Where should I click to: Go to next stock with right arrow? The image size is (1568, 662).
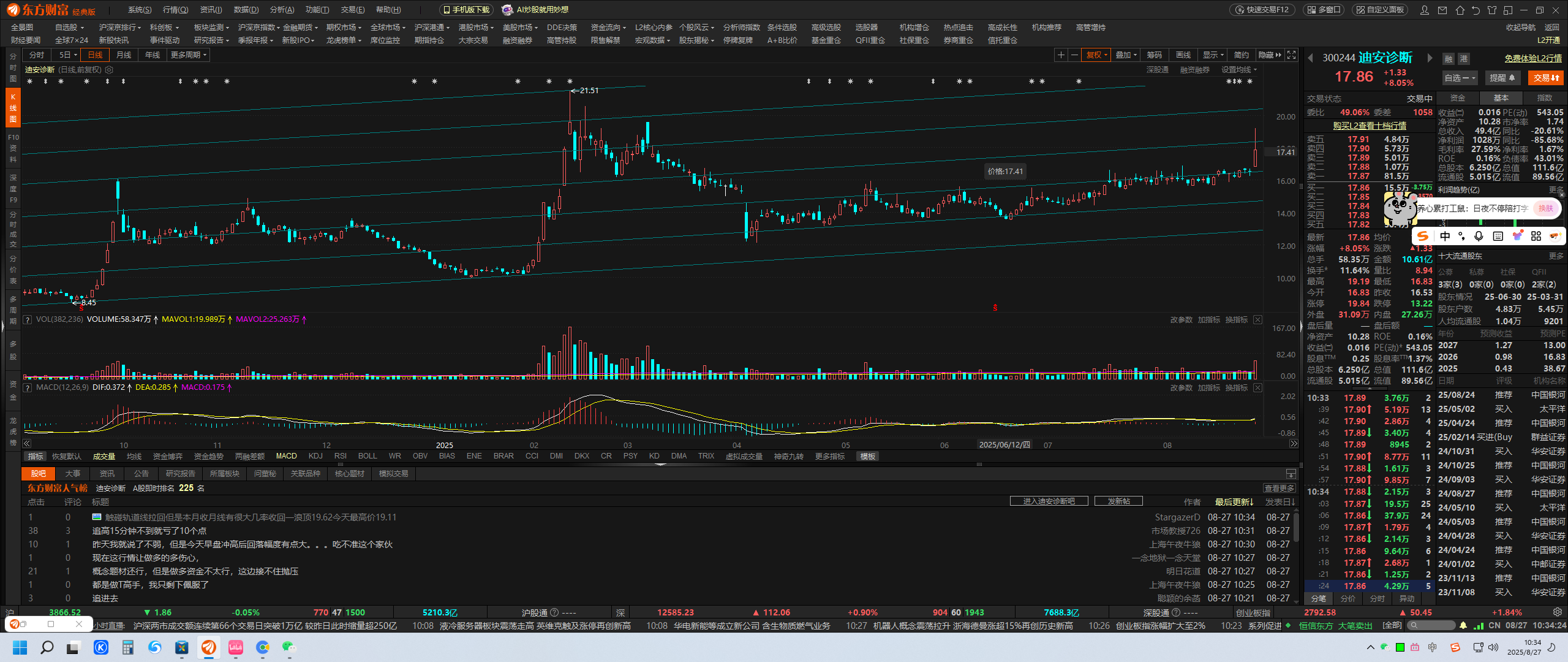1430,58
